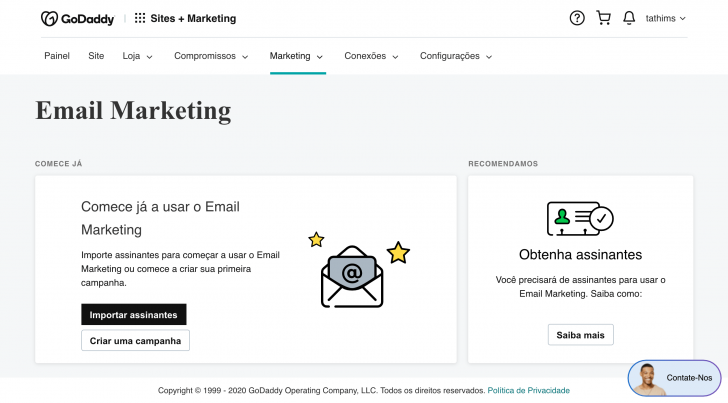This screenshot has width=728, height=403.
Task: Expand the tathims account dropdown
Action: [666, 18]
